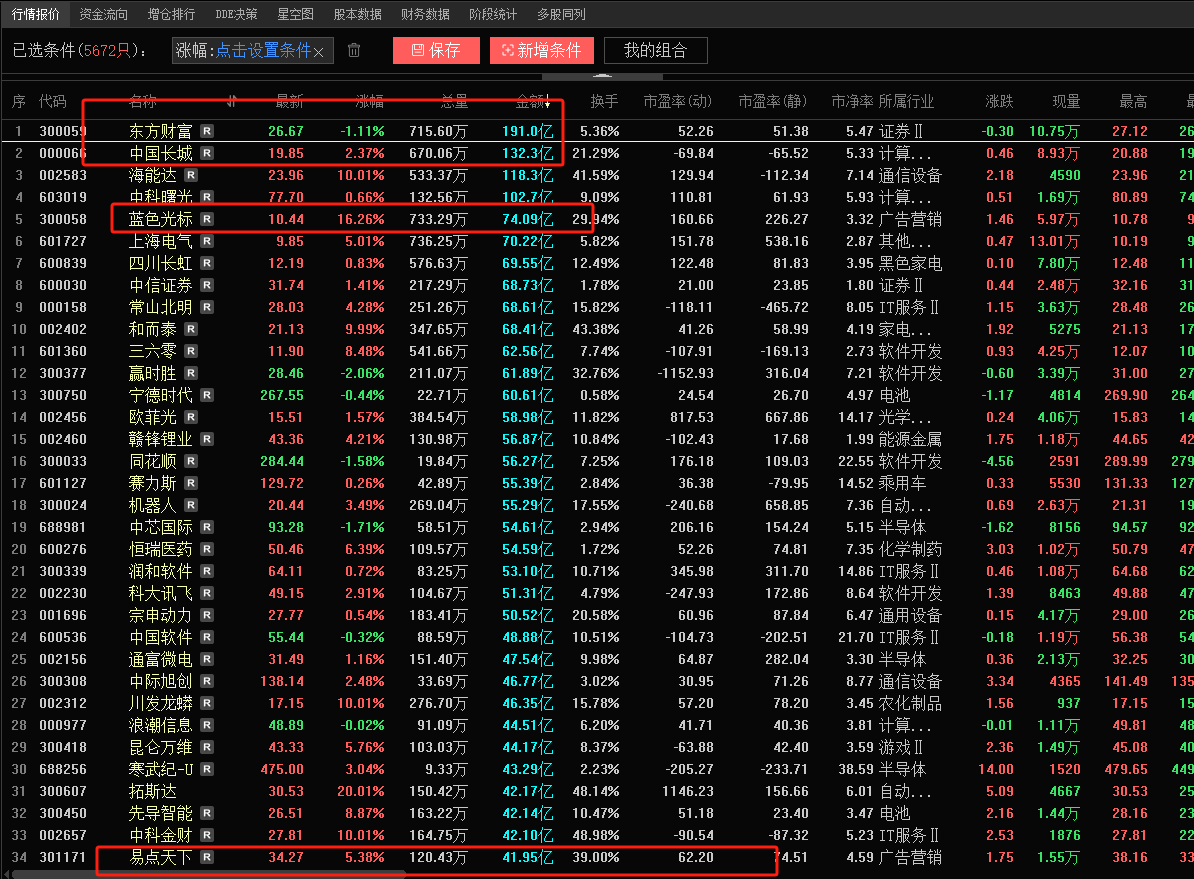Click the 新增条件 button
This screenshot has width=1194, height=879.
(x=541, y=50)
